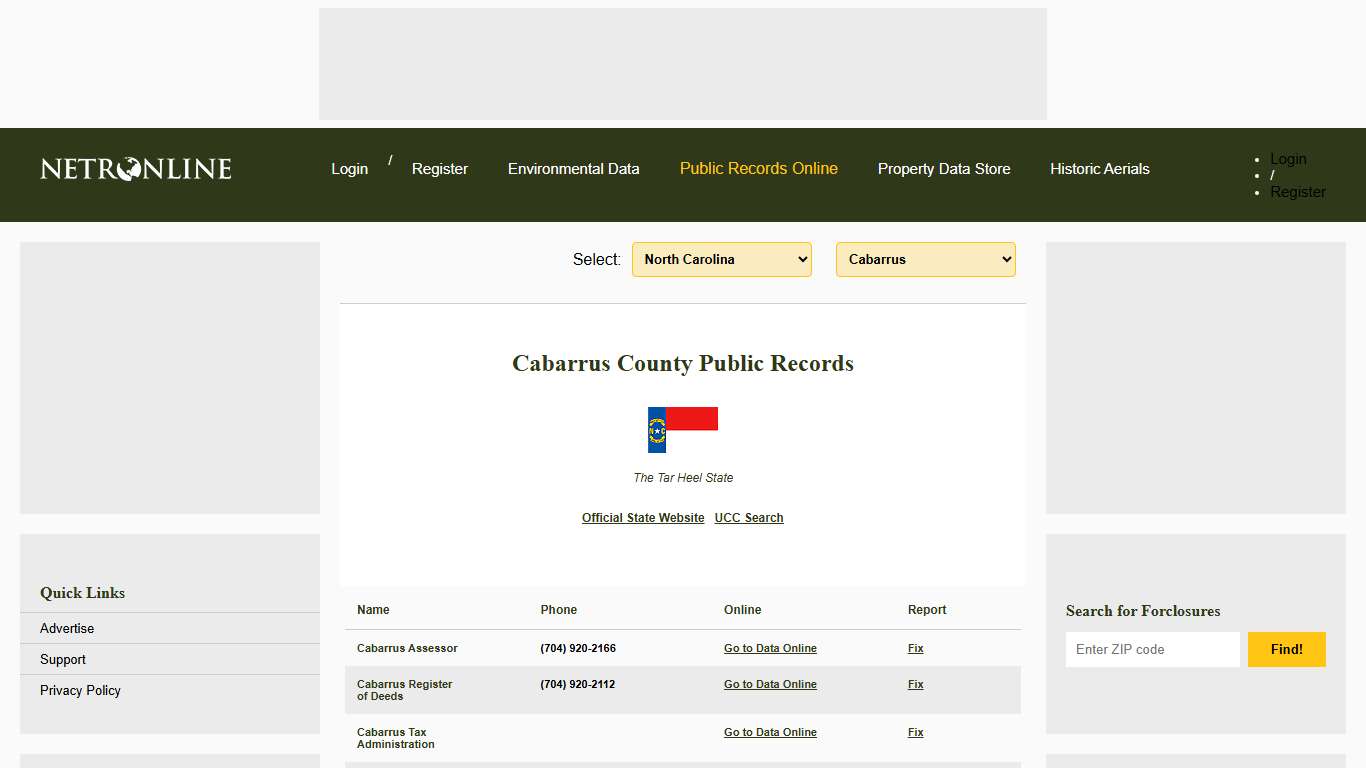This screenshot has height=768, width=1366.
Task: Open the UCC Search link
Action: click(748, 517)
